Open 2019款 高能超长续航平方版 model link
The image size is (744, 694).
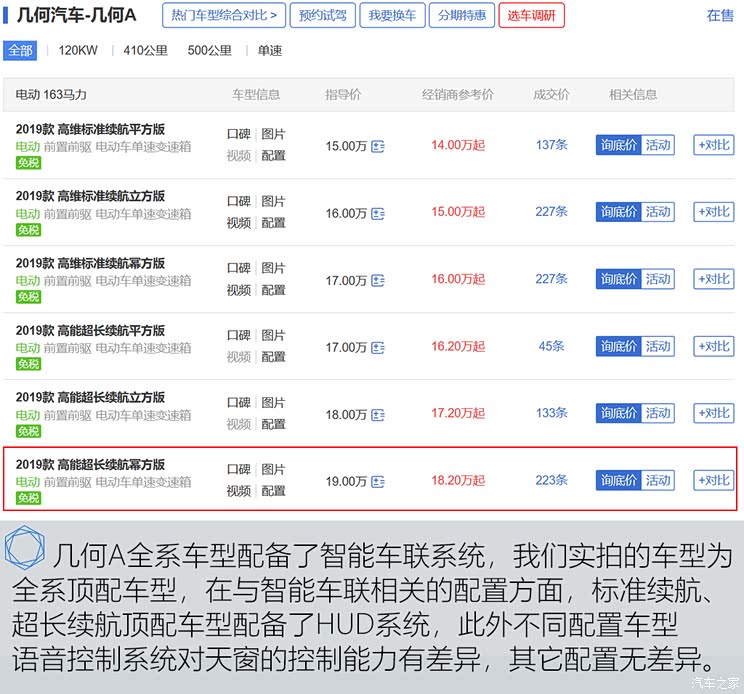click(90, 331)
